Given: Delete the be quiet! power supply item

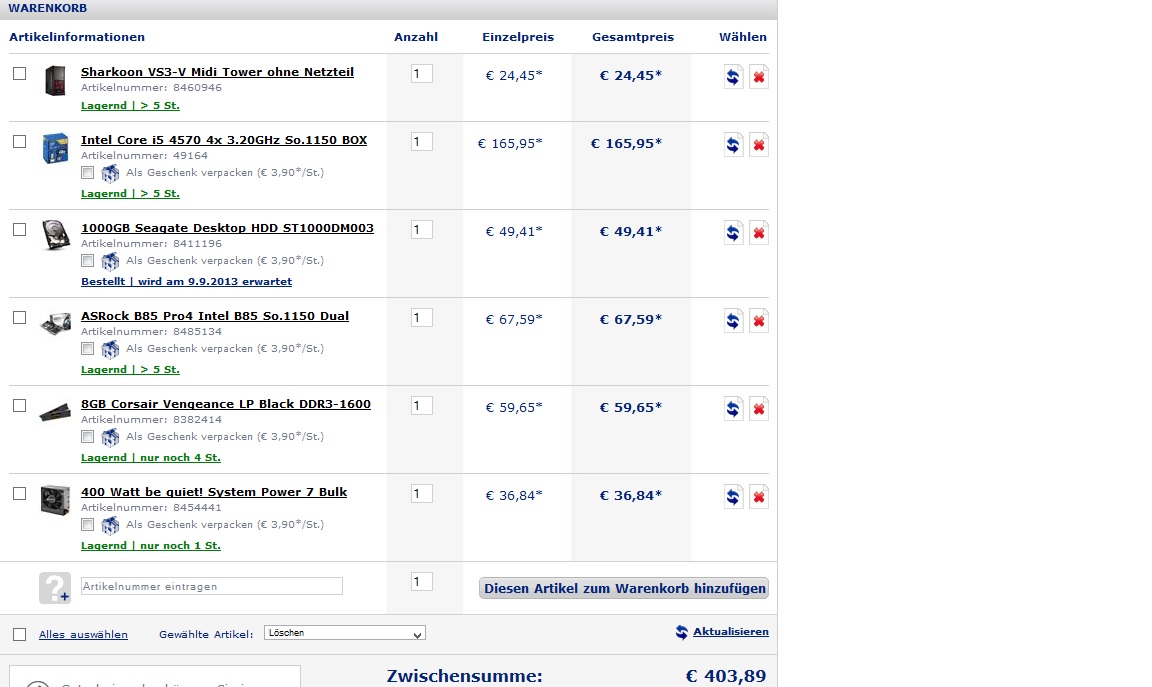Looking at the screenshot, I should [759, 497].
